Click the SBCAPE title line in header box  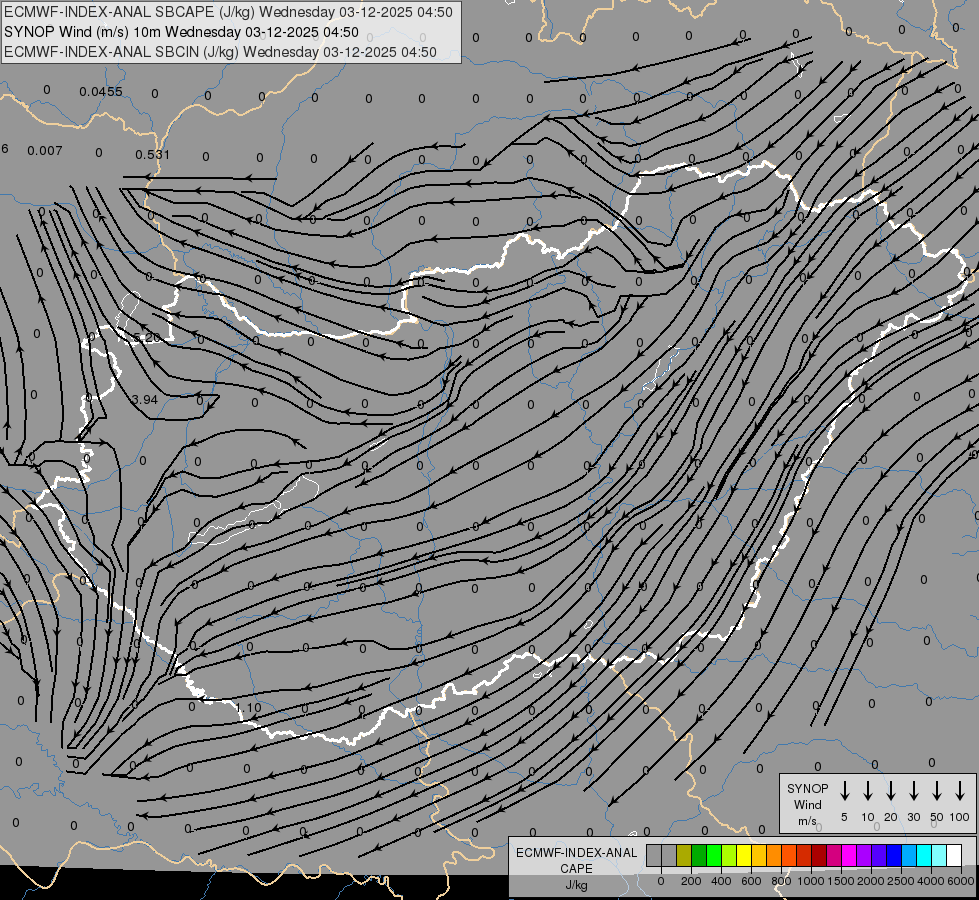pyautogui.click(x=229, y=12)
